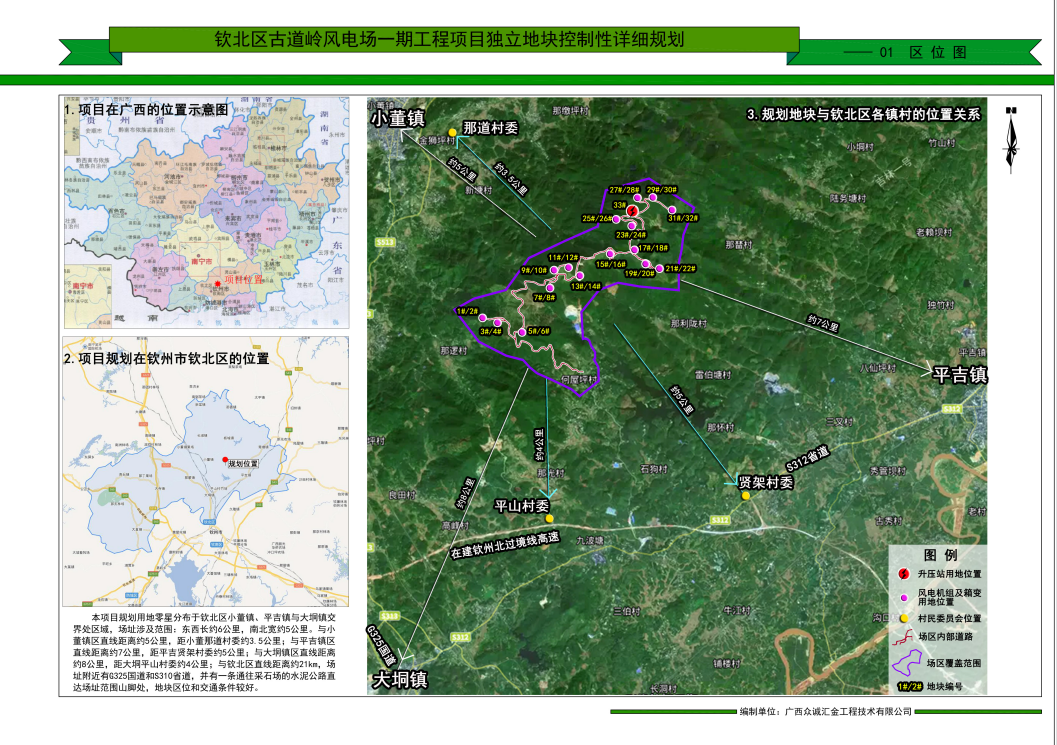This screenshot has width=1057, height=745.
Task: Click the red booster station marker at 33#
Action: click(x=632, y=210)
